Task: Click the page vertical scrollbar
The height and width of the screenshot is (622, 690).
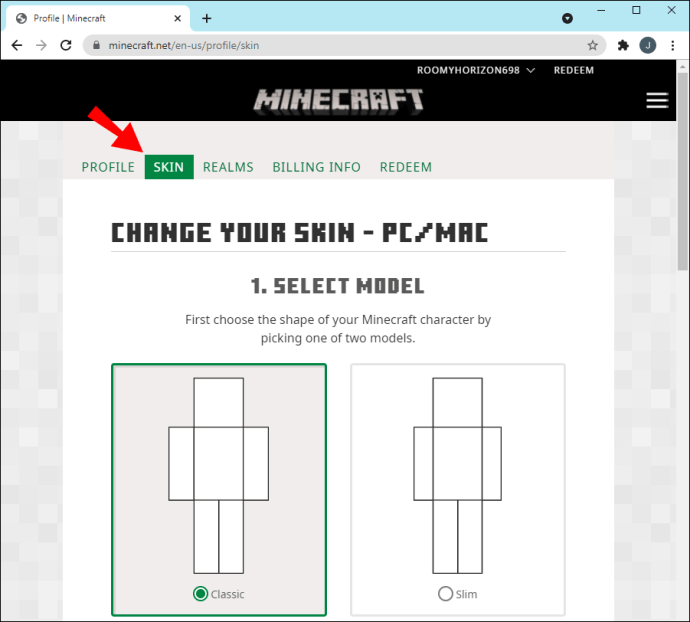Action: pyautogui.click(x=683, y=172)
